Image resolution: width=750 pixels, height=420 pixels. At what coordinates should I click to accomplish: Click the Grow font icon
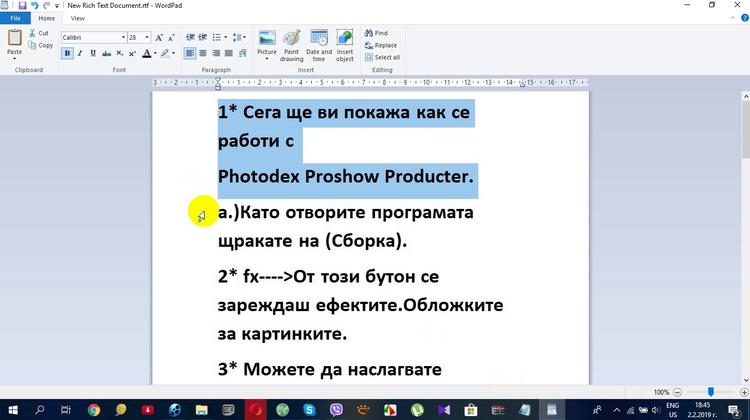coord(159,38)
